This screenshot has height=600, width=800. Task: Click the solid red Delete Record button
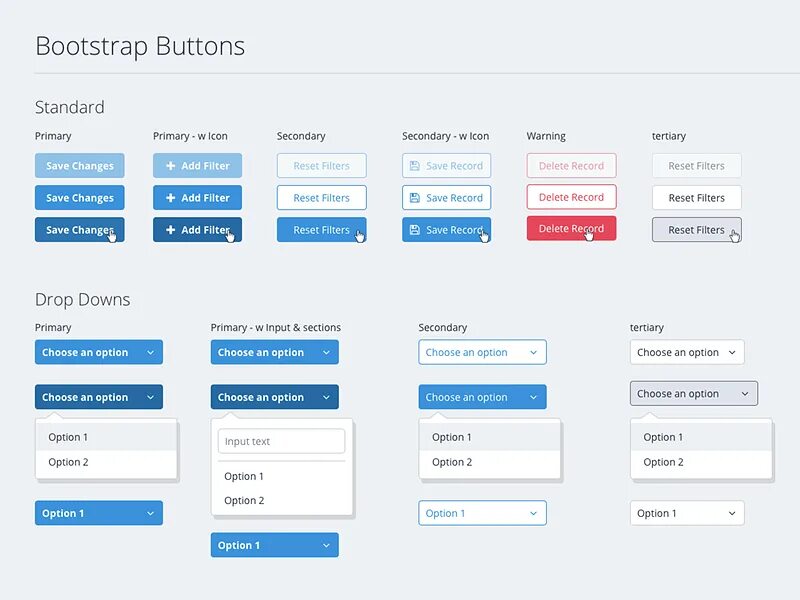point(571,229)
